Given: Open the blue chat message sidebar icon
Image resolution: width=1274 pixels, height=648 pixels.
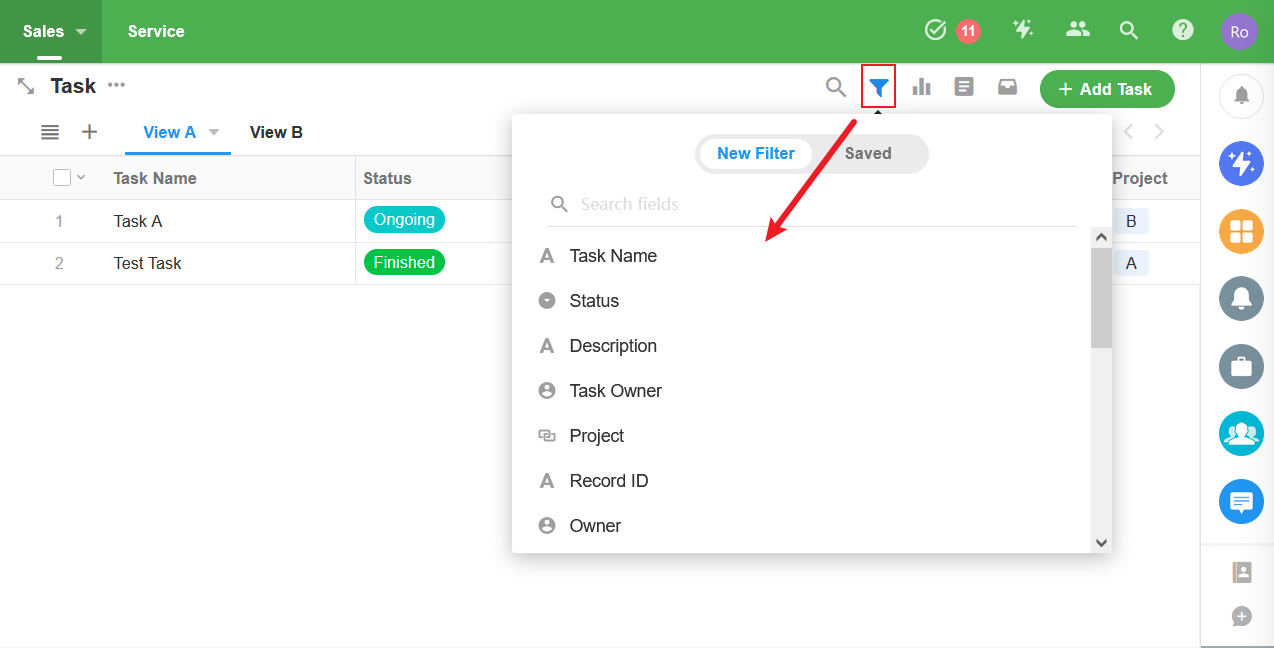Looking at the screenshot, I should [1241, 501].
